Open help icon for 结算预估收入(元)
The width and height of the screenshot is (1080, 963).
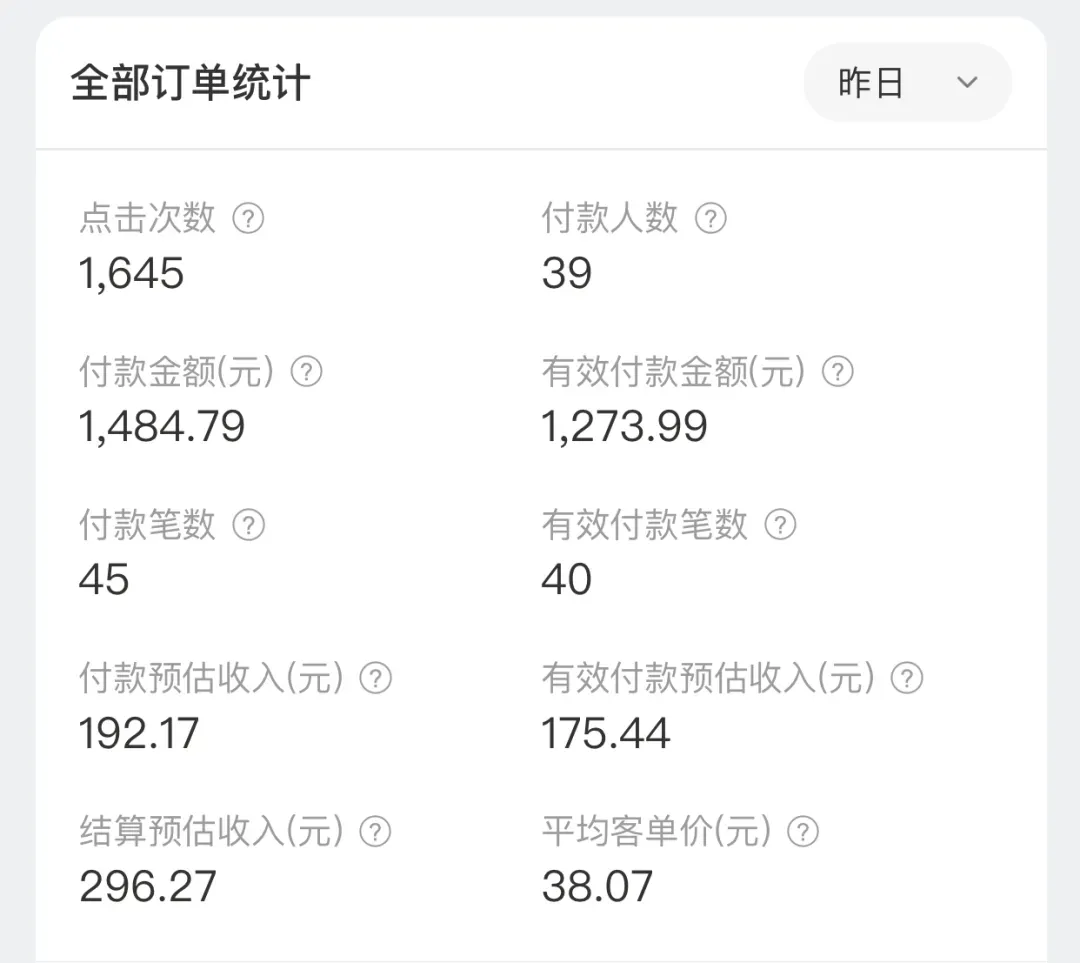click(x=375, y=831)
